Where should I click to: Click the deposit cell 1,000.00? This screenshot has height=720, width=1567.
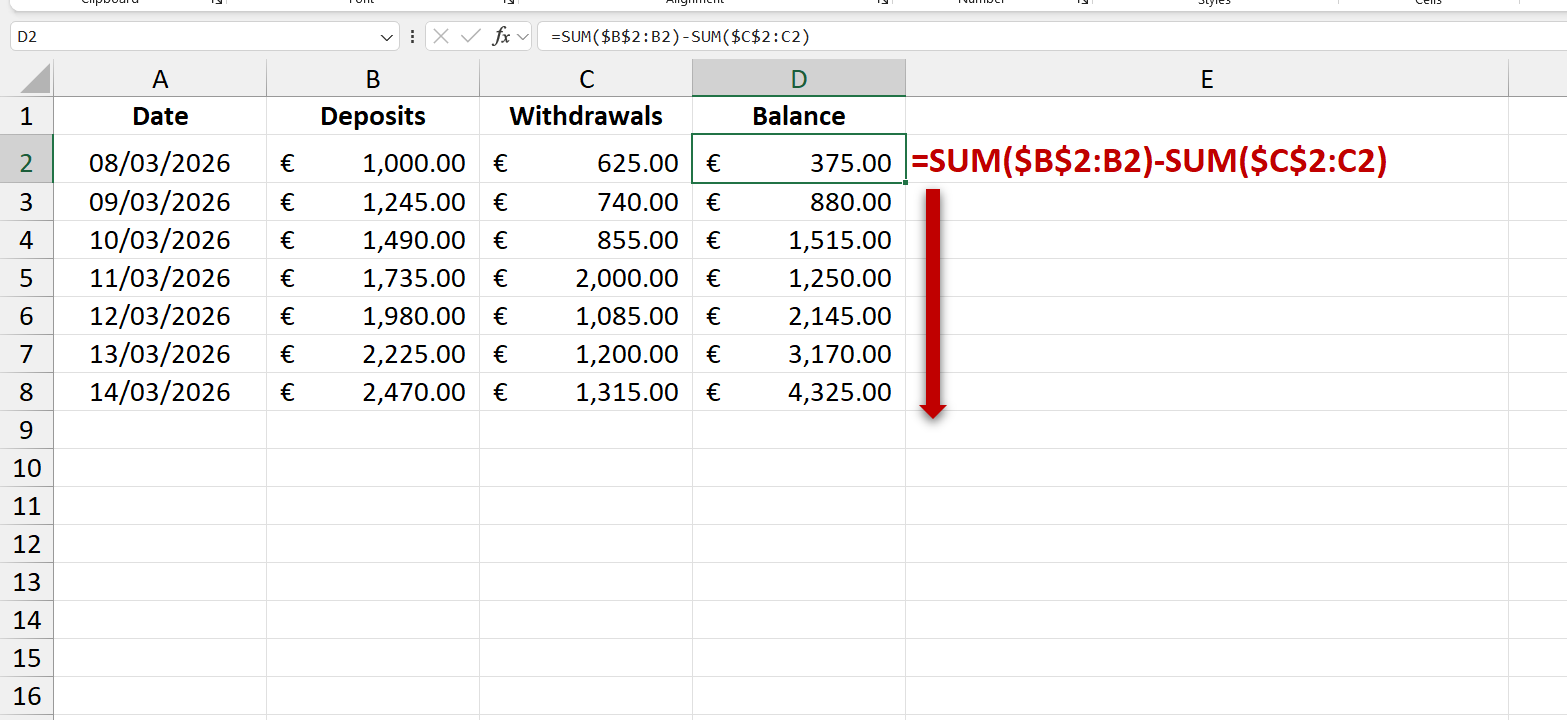(x=373, y=159)
